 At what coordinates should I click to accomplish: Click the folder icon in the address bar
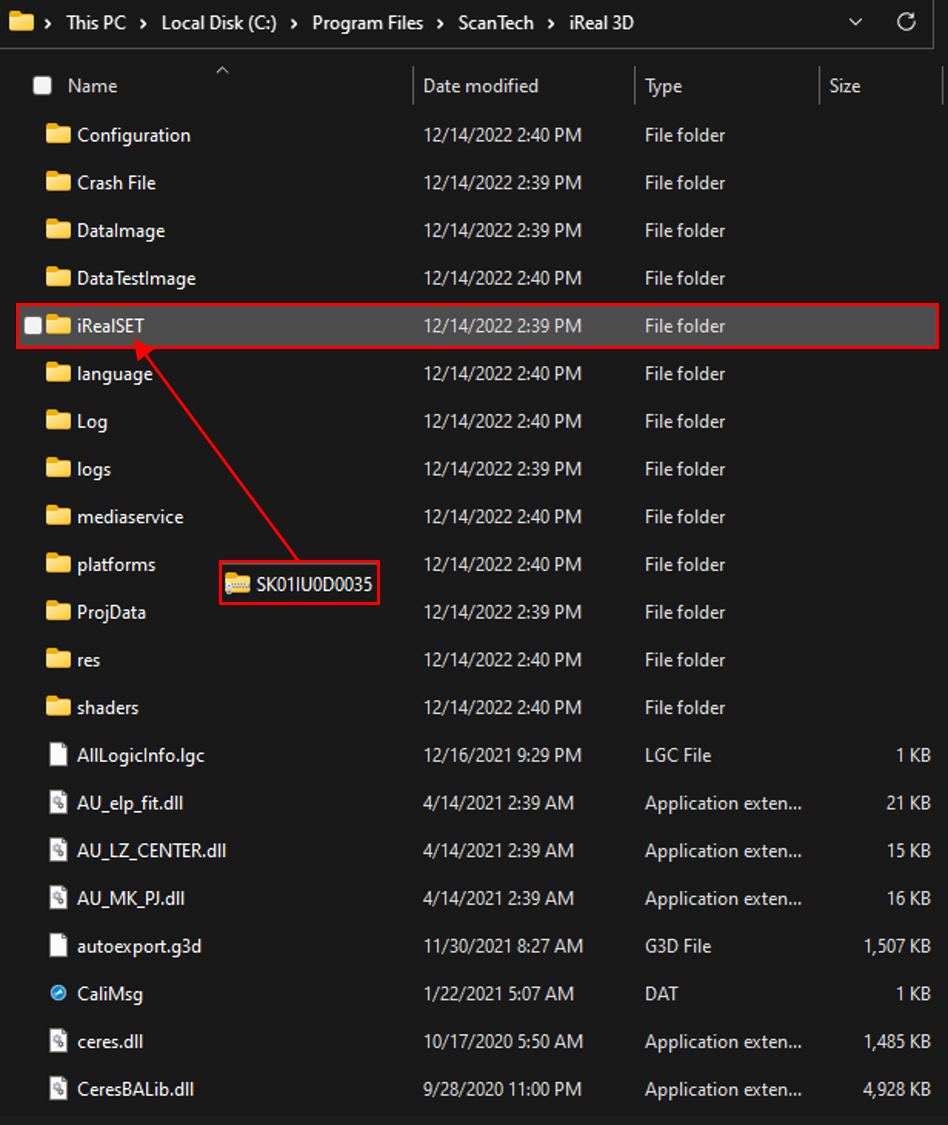[23, 22]
